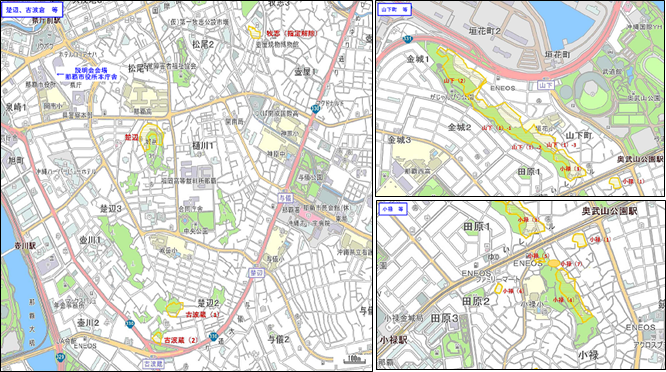Screen dimensions: 666x372
Task: Click the red label 牧志(指定解除)
Action: pos(292,33)
